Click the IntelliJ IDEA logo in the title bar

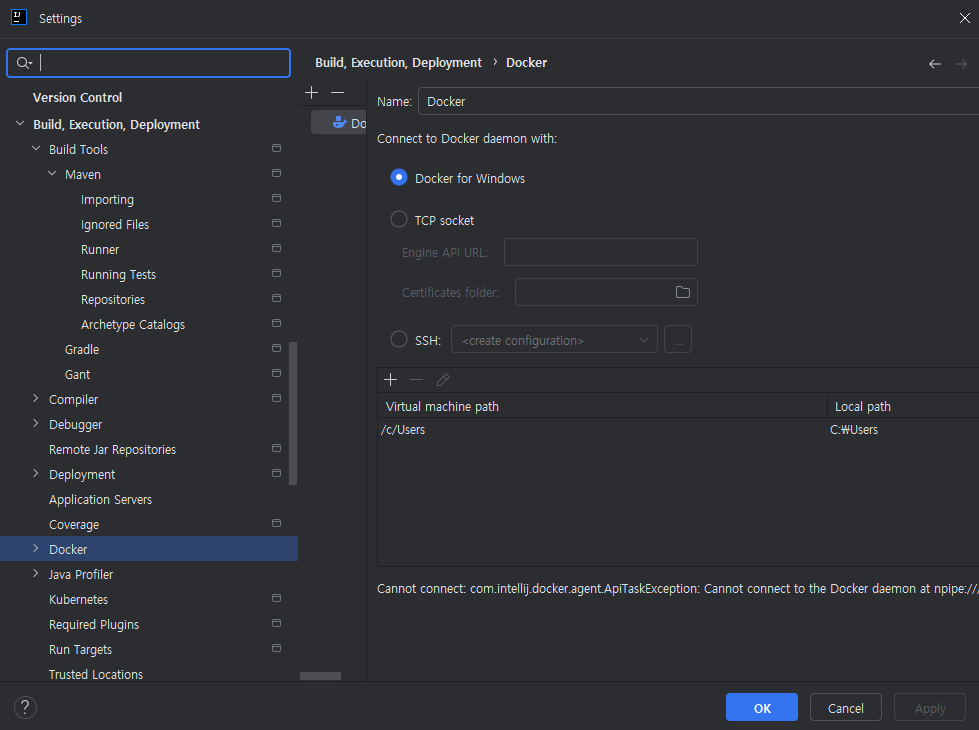tap(19, 17)
